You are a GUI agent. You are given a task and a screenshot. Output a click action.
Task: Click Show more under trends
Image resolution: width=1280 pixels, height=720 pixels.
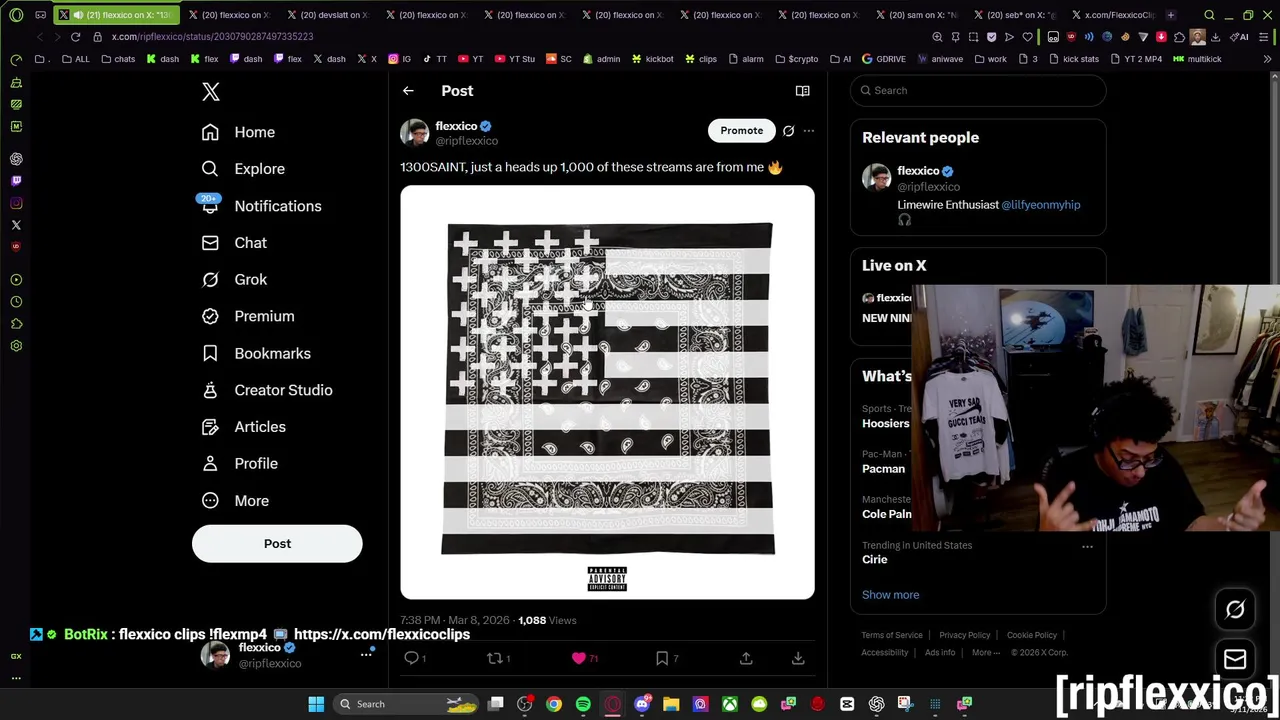coord(890,595)
